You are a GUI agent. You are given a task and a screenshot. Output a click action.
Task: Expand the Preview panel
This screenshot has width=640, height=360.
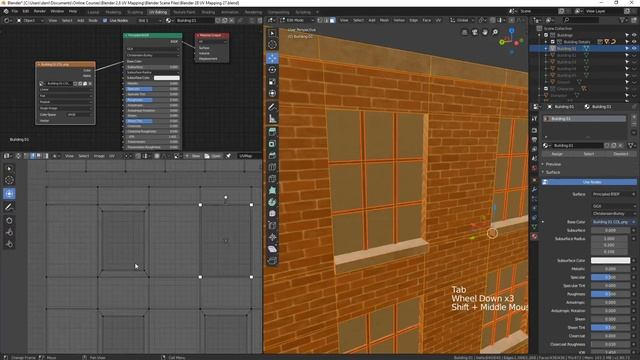click(x=553, y=164)
